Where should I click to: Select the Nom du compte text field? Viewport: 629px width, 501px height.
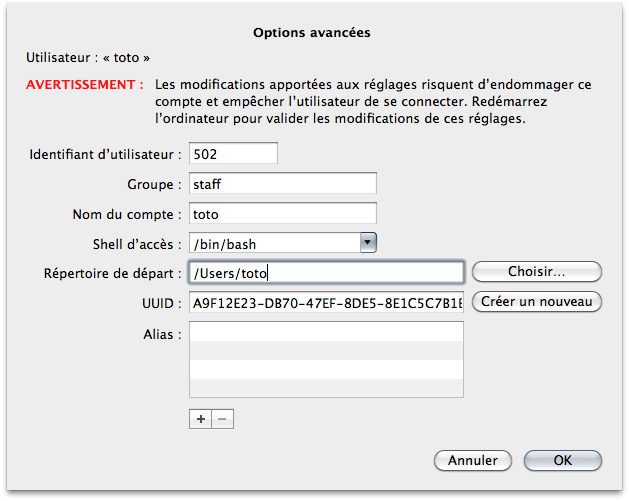(281, 213)
